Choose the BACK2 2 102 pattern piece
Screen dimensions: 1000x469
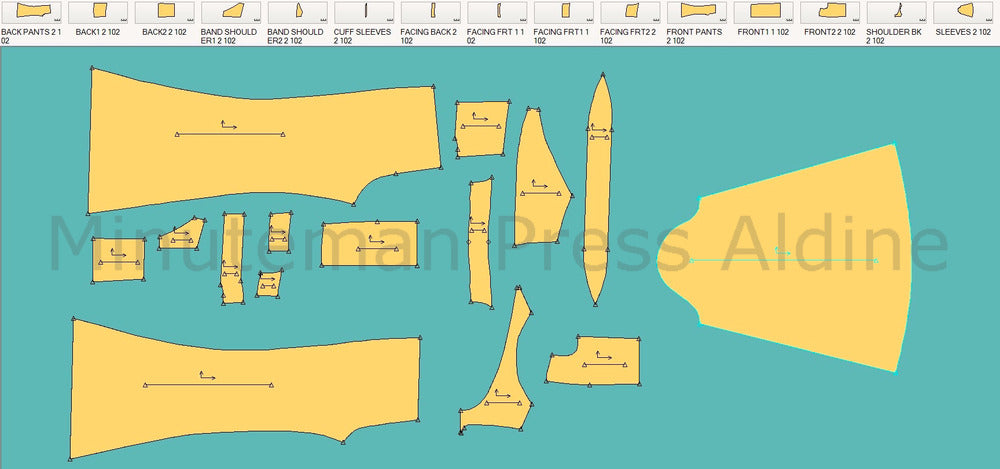(164, 11)
